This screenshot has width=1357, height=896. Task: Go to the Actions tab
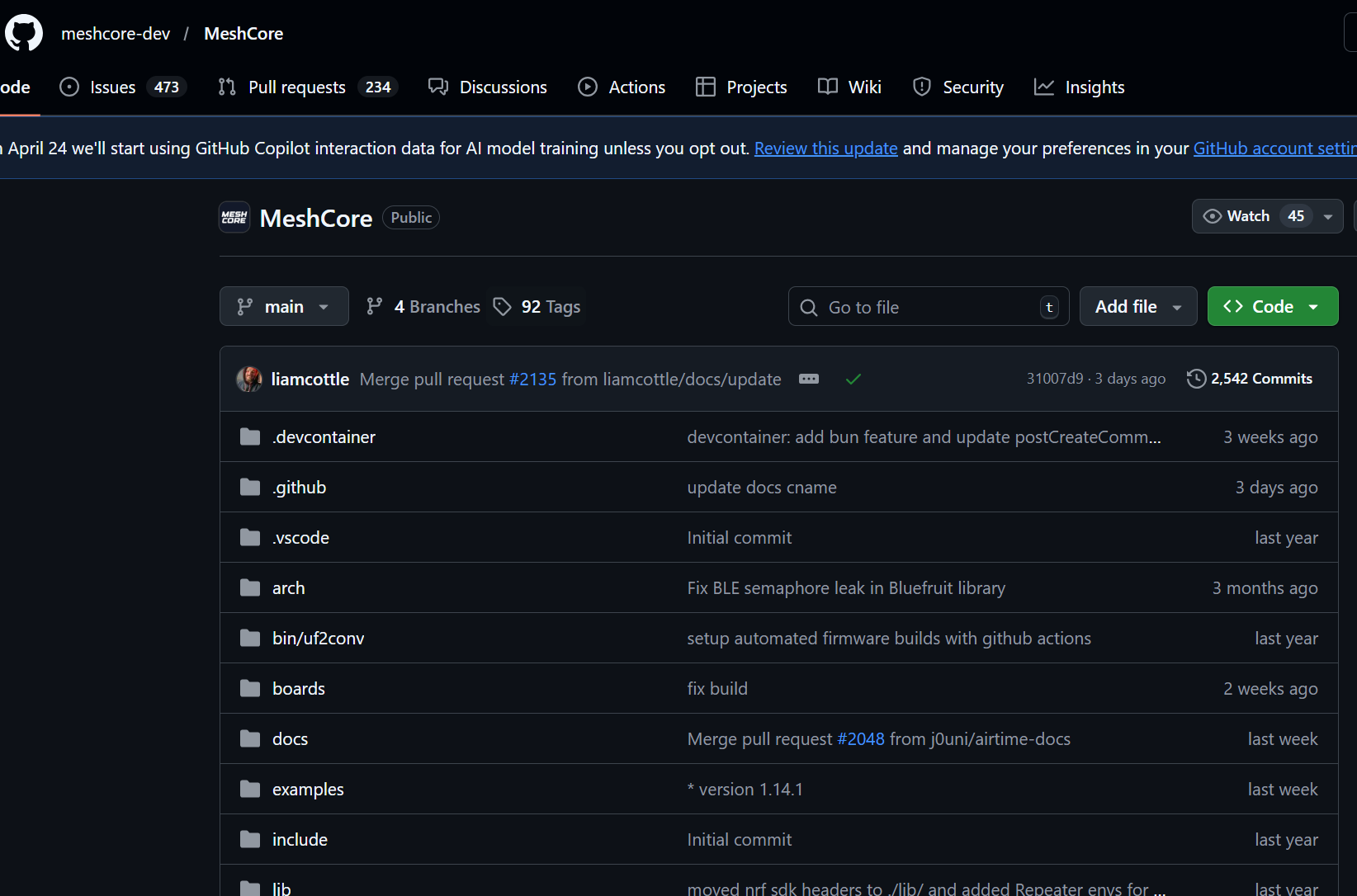coord(622,87)
